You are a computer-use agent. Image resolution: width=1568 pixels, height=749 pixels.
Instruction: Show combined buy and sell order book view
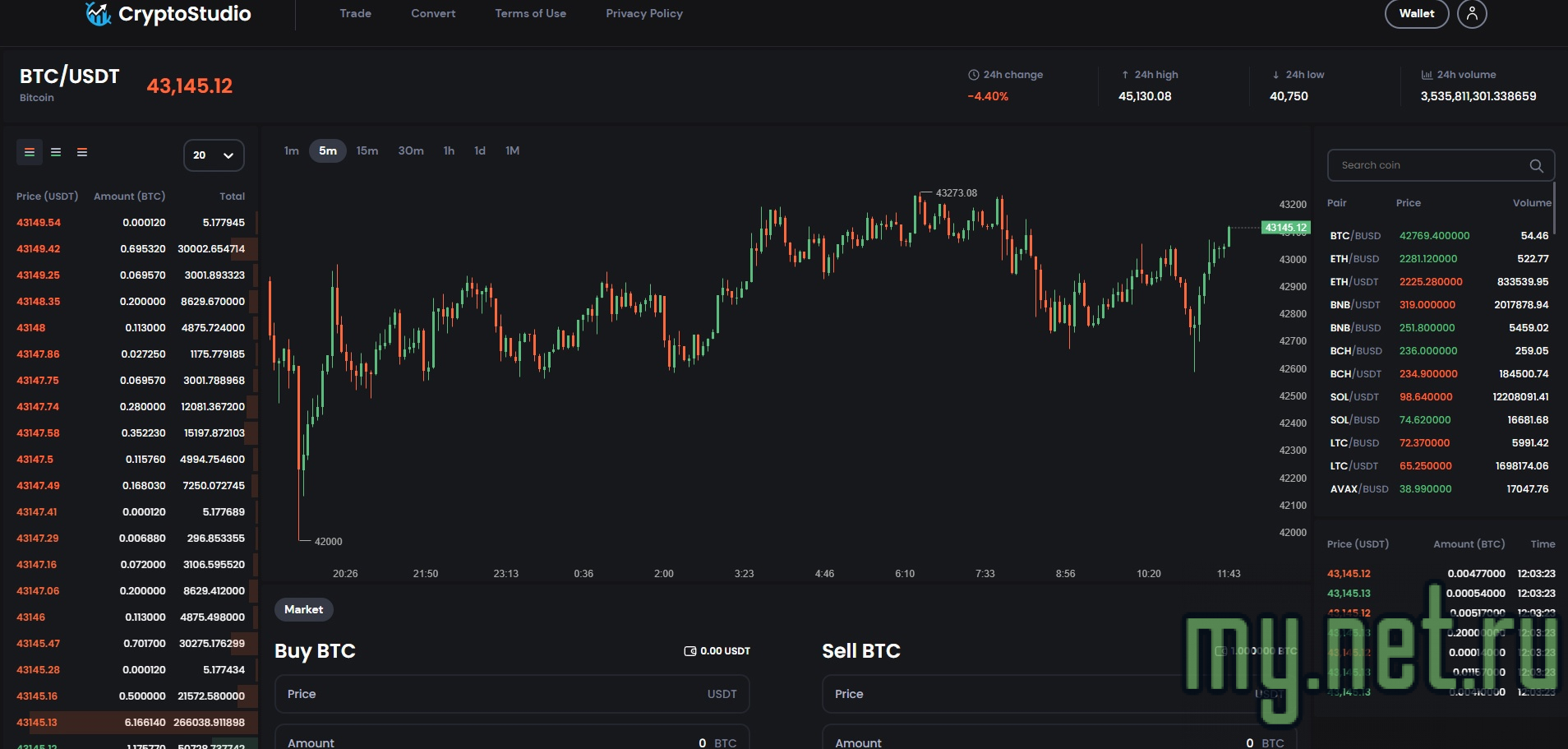[30, 152]
